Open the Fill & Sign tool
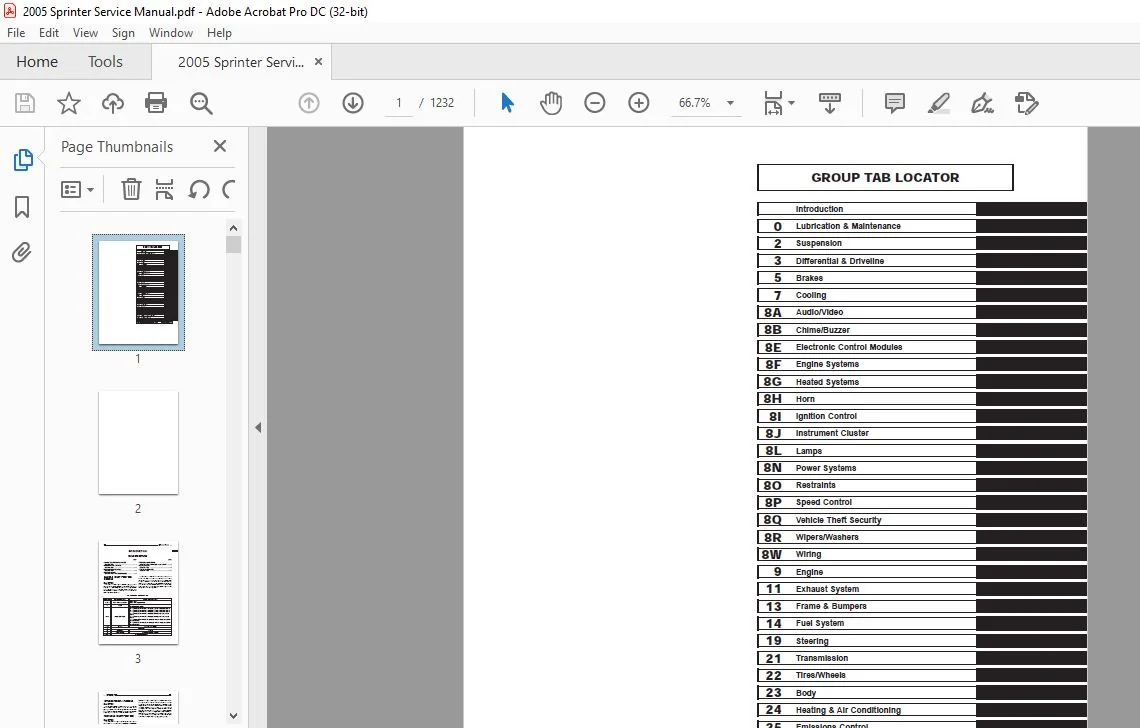1140x728 pixels. (982, 103)
